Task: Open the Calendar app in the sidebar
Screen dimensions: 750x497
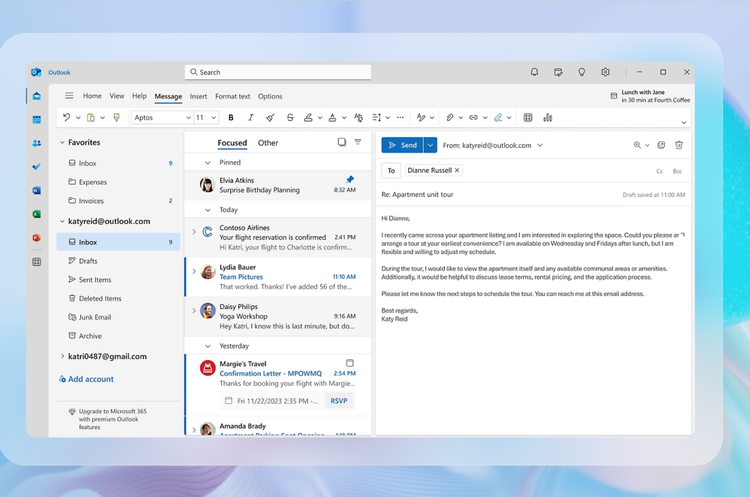Action: click(x=36, y=120)
